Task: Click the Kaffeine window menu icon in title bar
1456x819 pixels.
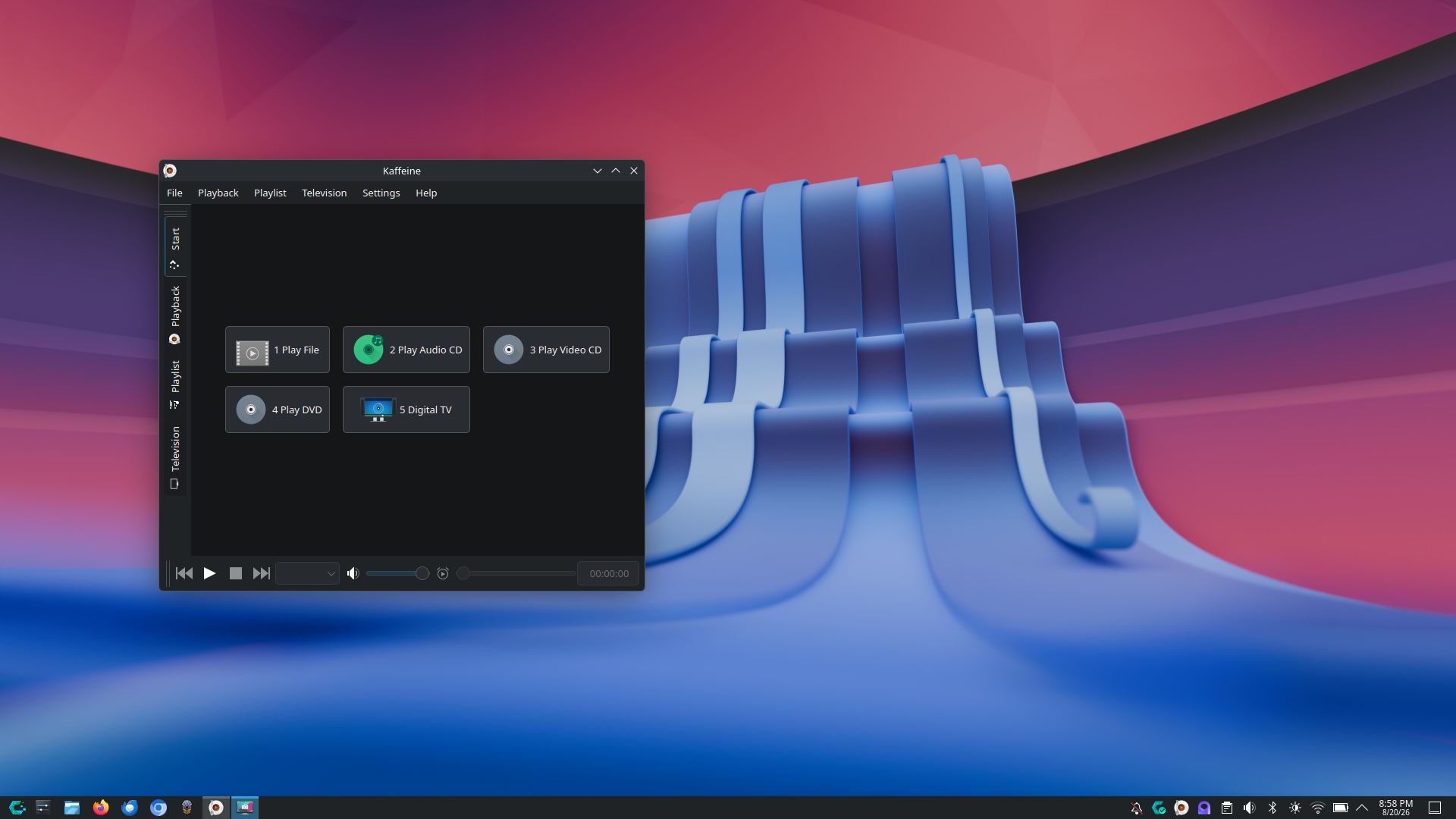Action: (170, 171)
